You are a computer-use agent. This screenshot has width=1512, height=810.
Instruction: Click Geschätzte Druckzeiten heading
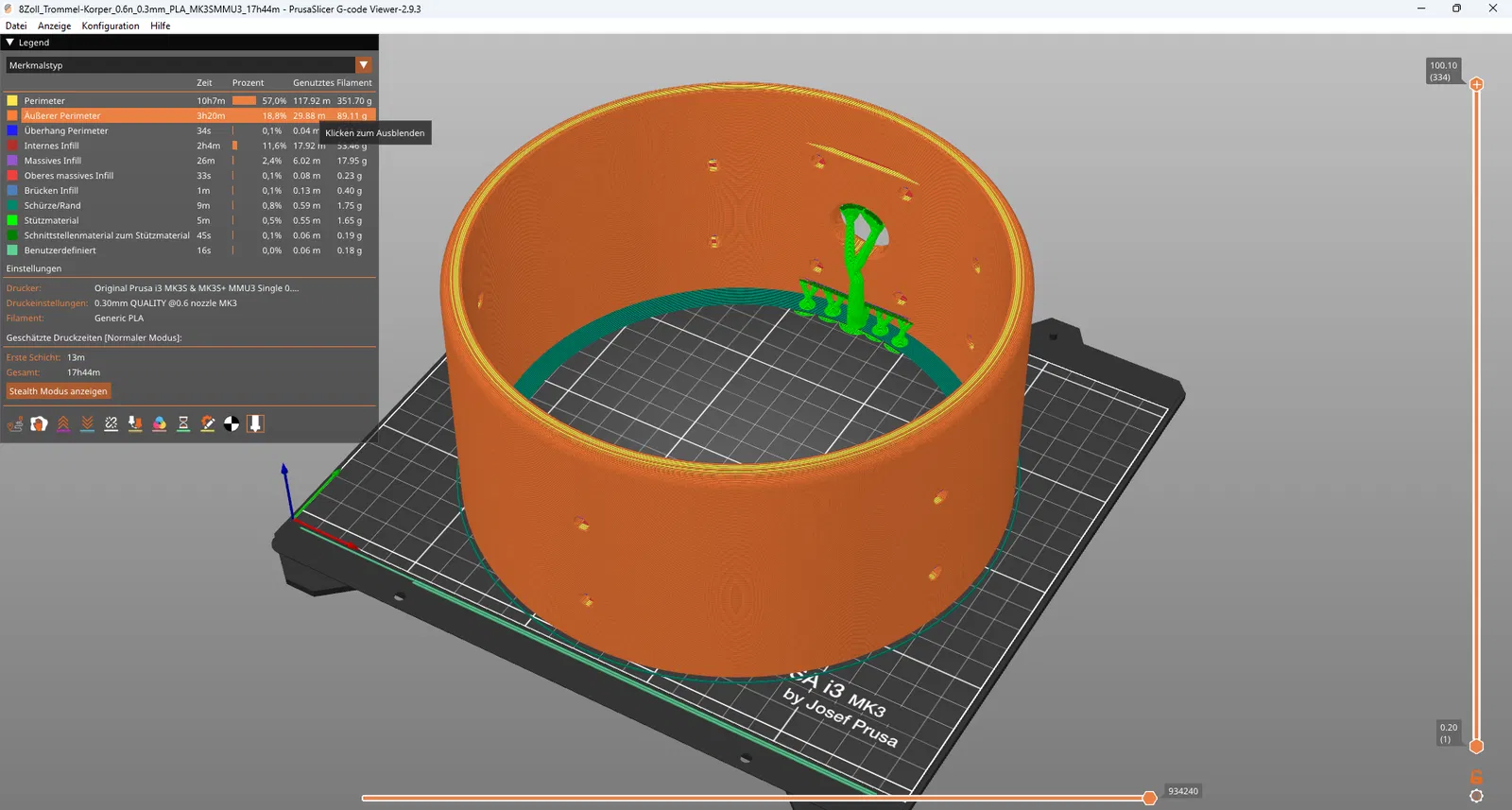tap(94, 337)
